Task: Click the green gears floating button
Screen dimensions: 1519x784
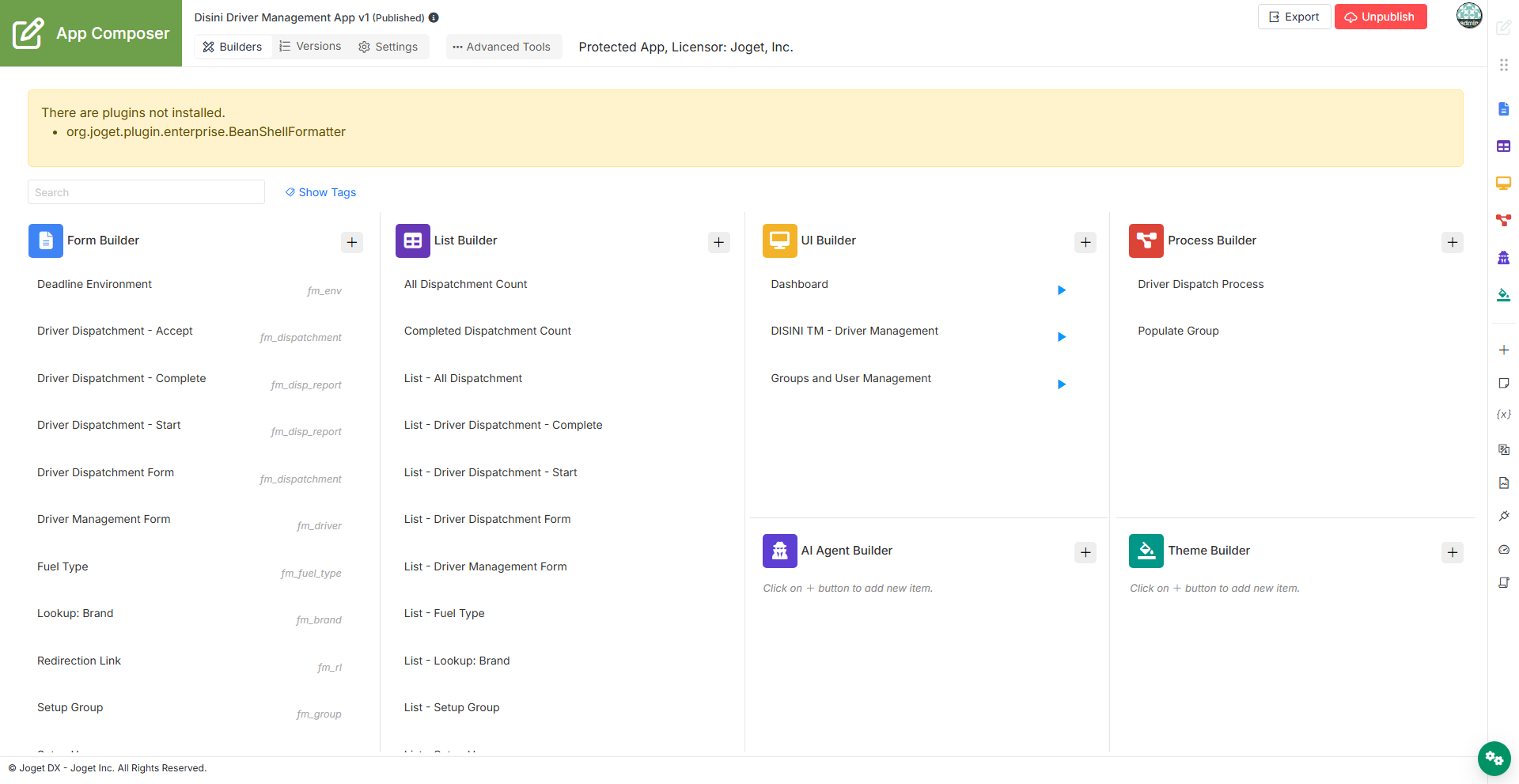Action: (1494, 759)
